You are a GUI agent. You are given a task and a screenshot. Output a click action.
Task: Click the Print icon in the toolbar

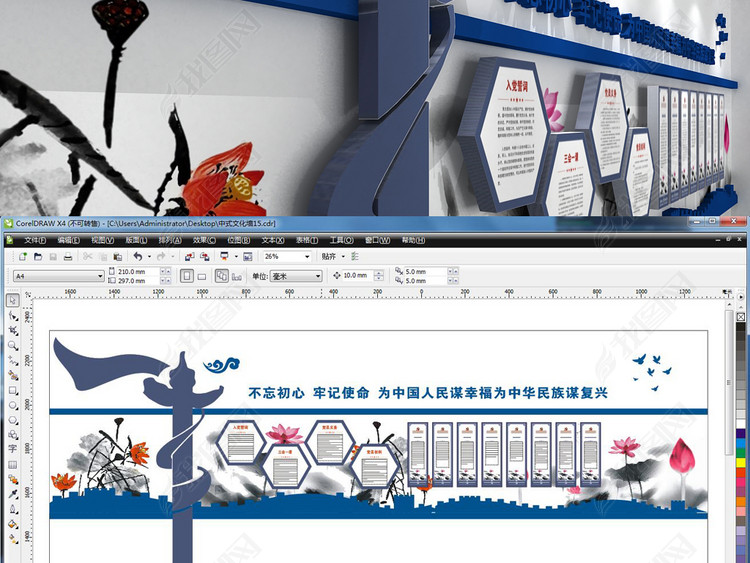coord(66,256)
